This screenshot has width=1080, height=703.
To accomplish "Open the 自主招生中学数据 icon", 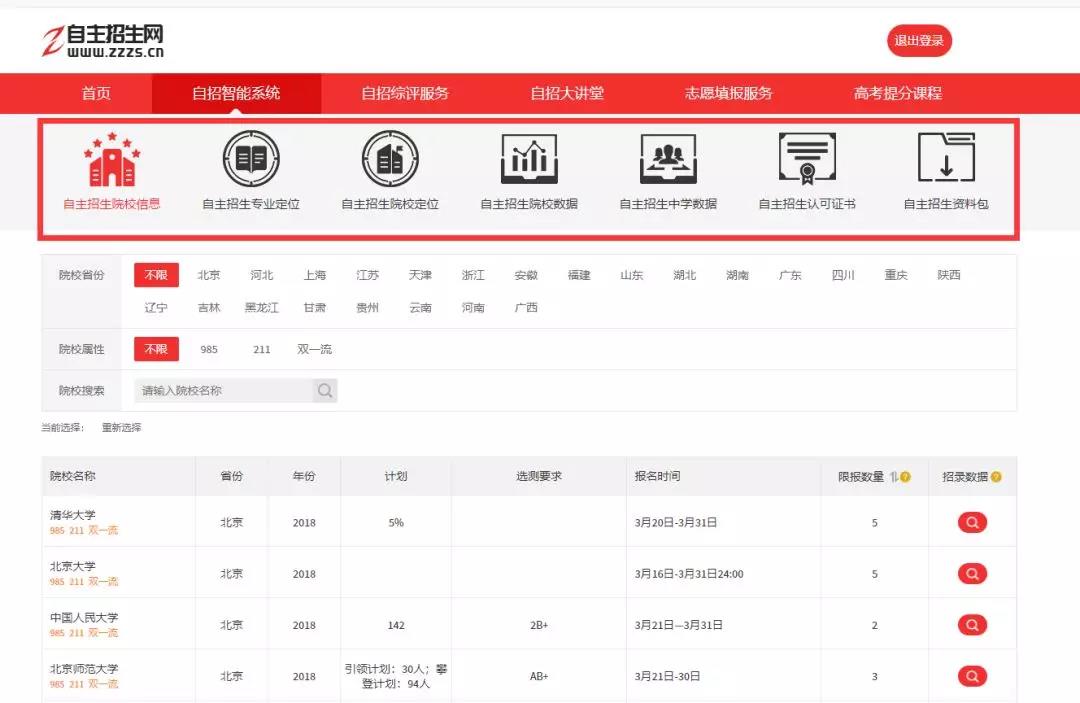I will [668, 160].
